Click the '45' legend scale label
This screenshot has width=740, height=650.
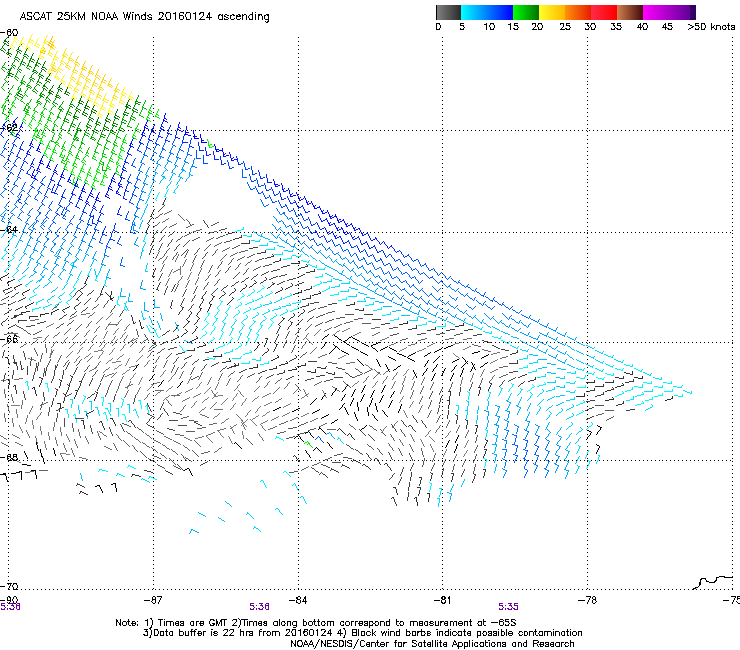(x=667, y=27)
